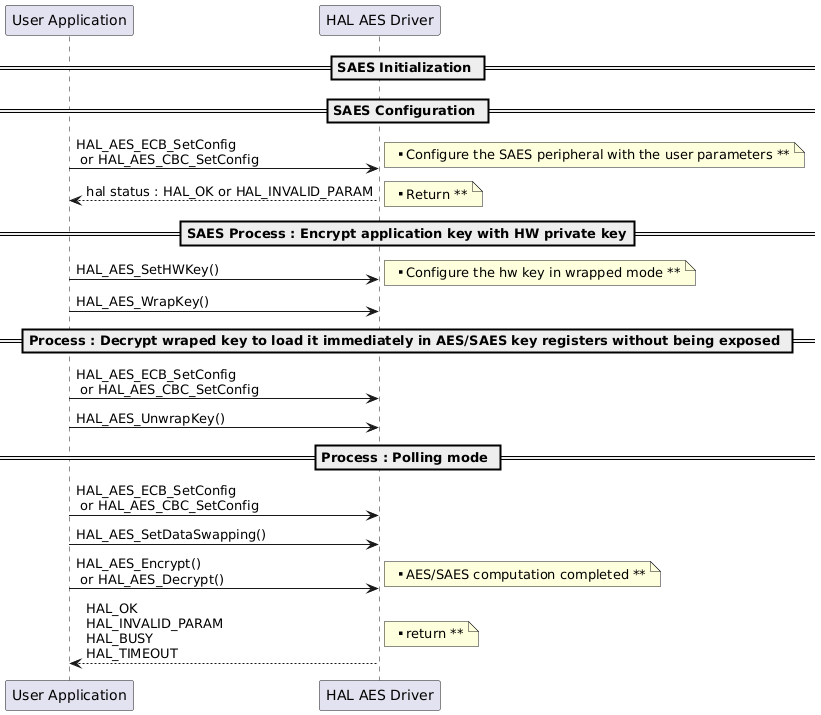This screenshot has width=821, height=715.
Task: Click the AES/SAES computation completed note
Action: coord(520,574)
